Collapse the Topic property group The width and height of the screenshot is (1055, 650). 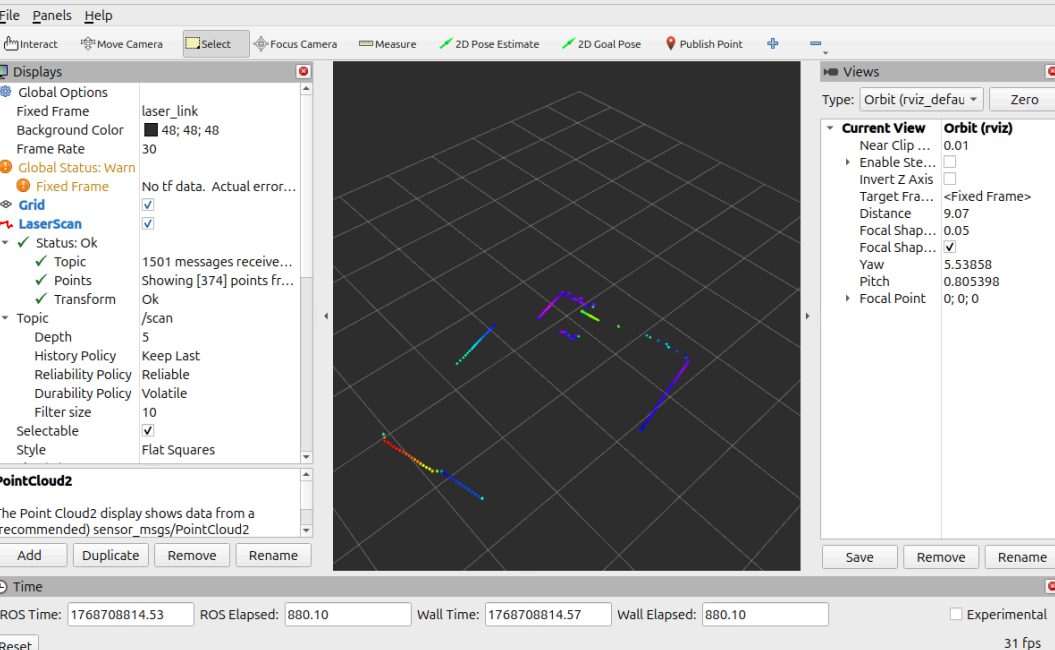click(x=5, y=318)
